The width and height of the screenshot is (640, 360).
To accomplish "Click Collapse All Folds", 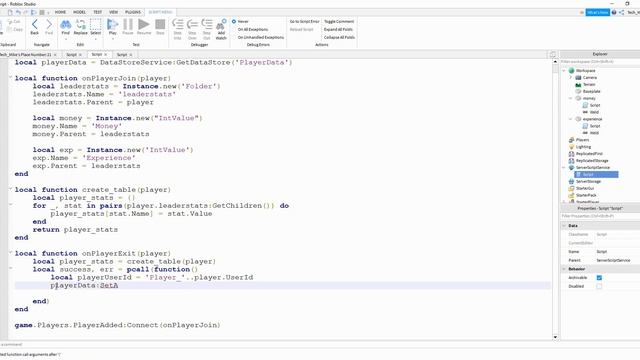I will tap(339, 37).
